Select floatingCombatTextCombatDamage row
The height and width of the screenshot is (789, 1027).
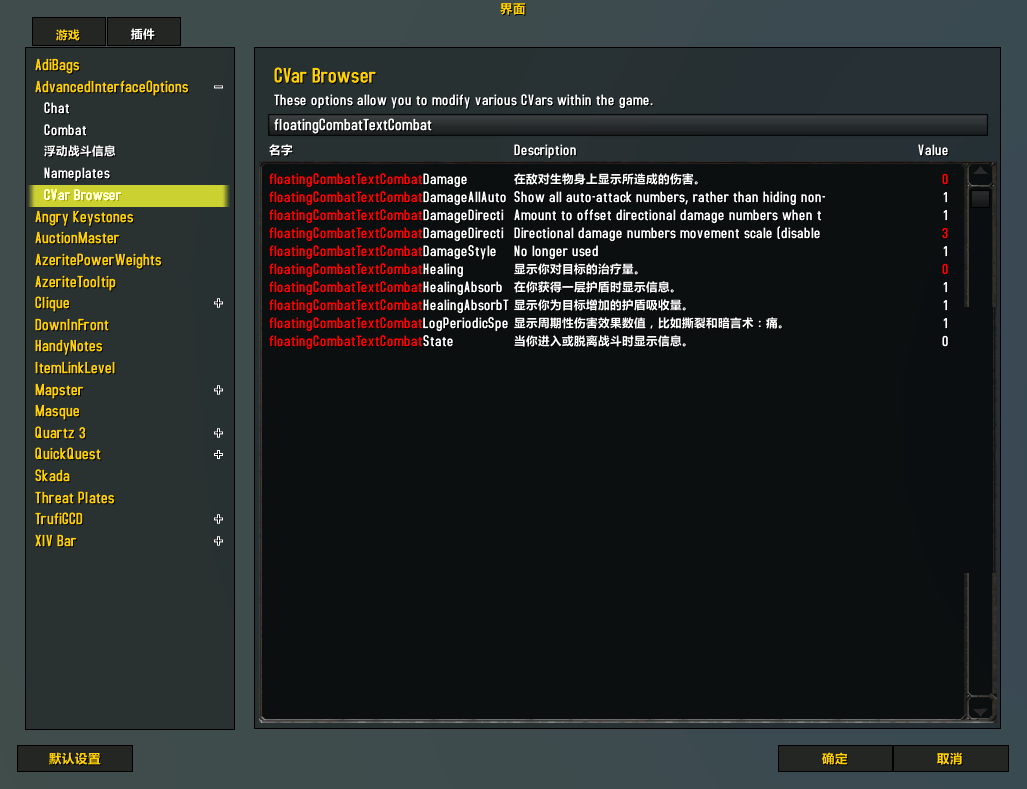[609, 179]
